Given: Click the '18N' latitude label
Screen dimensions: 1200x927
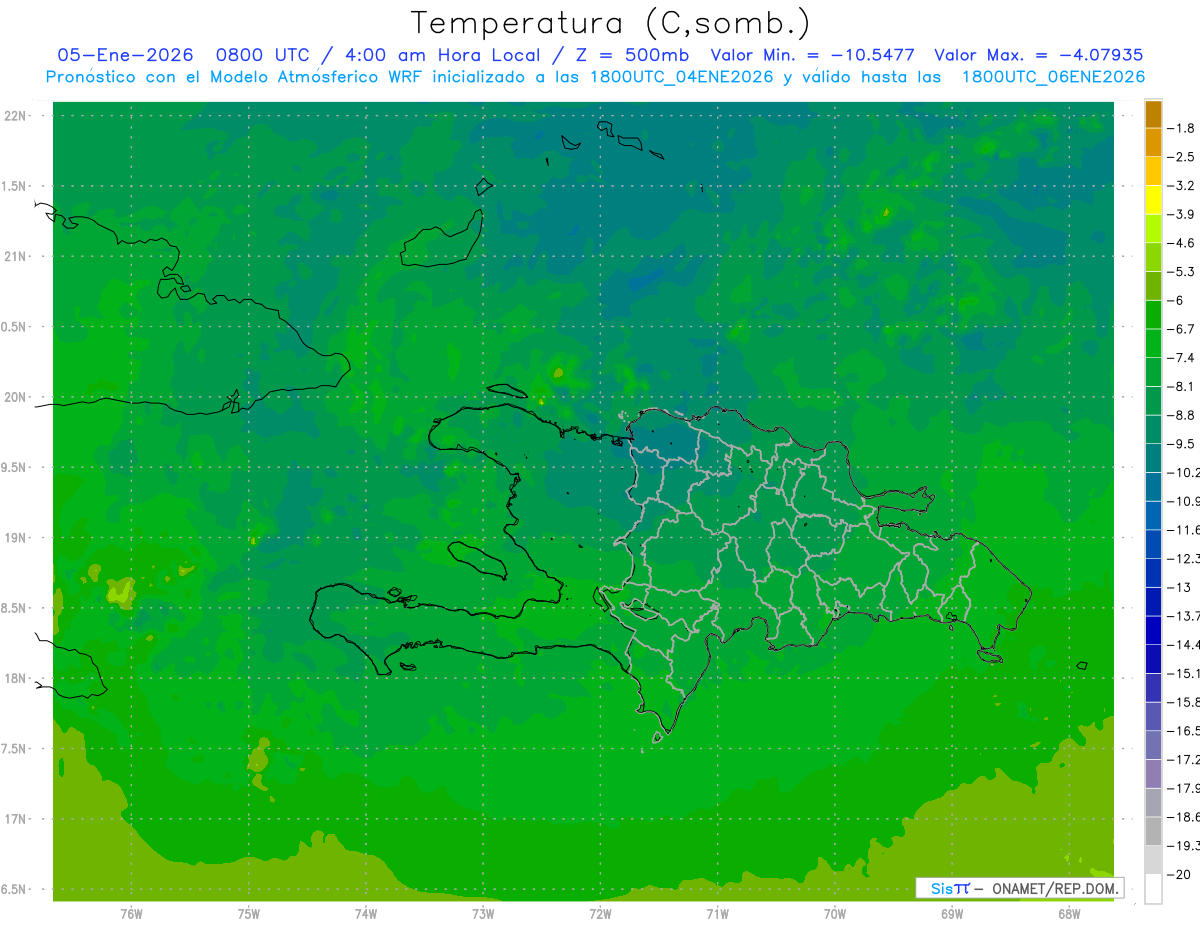Looking at the screenshot, I should 14,678.
